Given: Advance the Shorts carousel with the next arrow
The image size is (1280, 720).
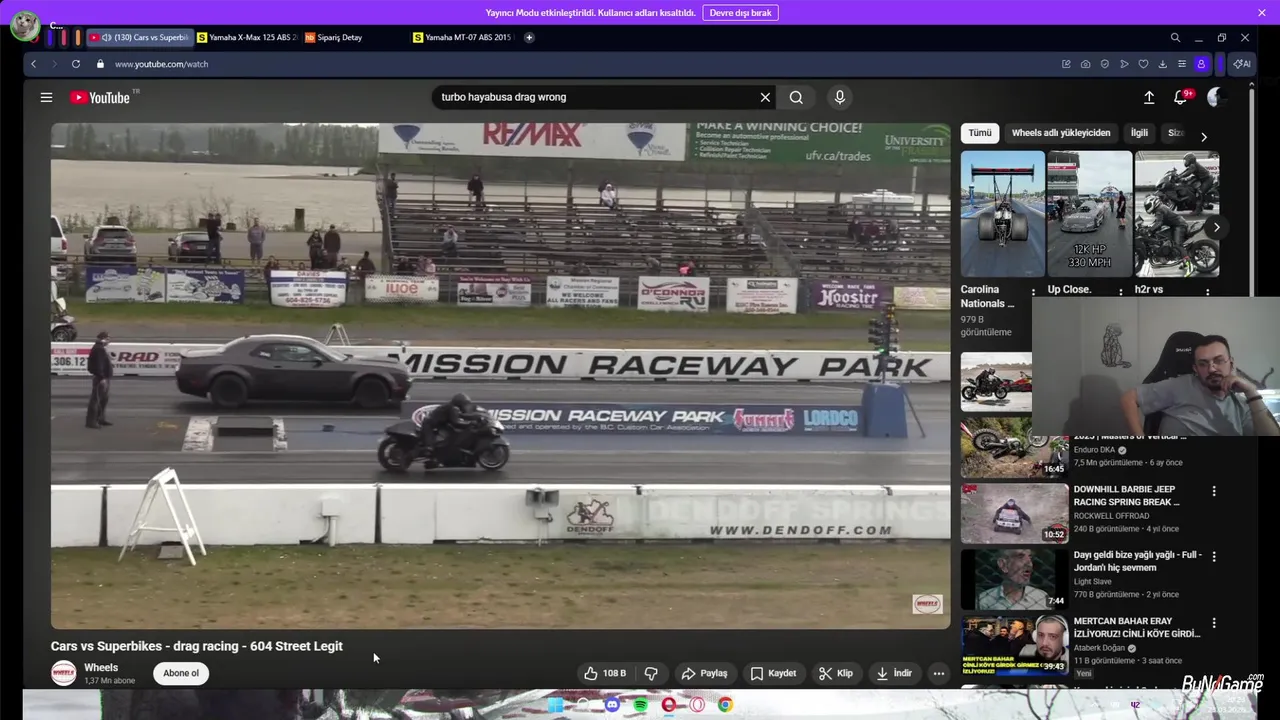Looking at the screenshot, I should point(1216,227).
